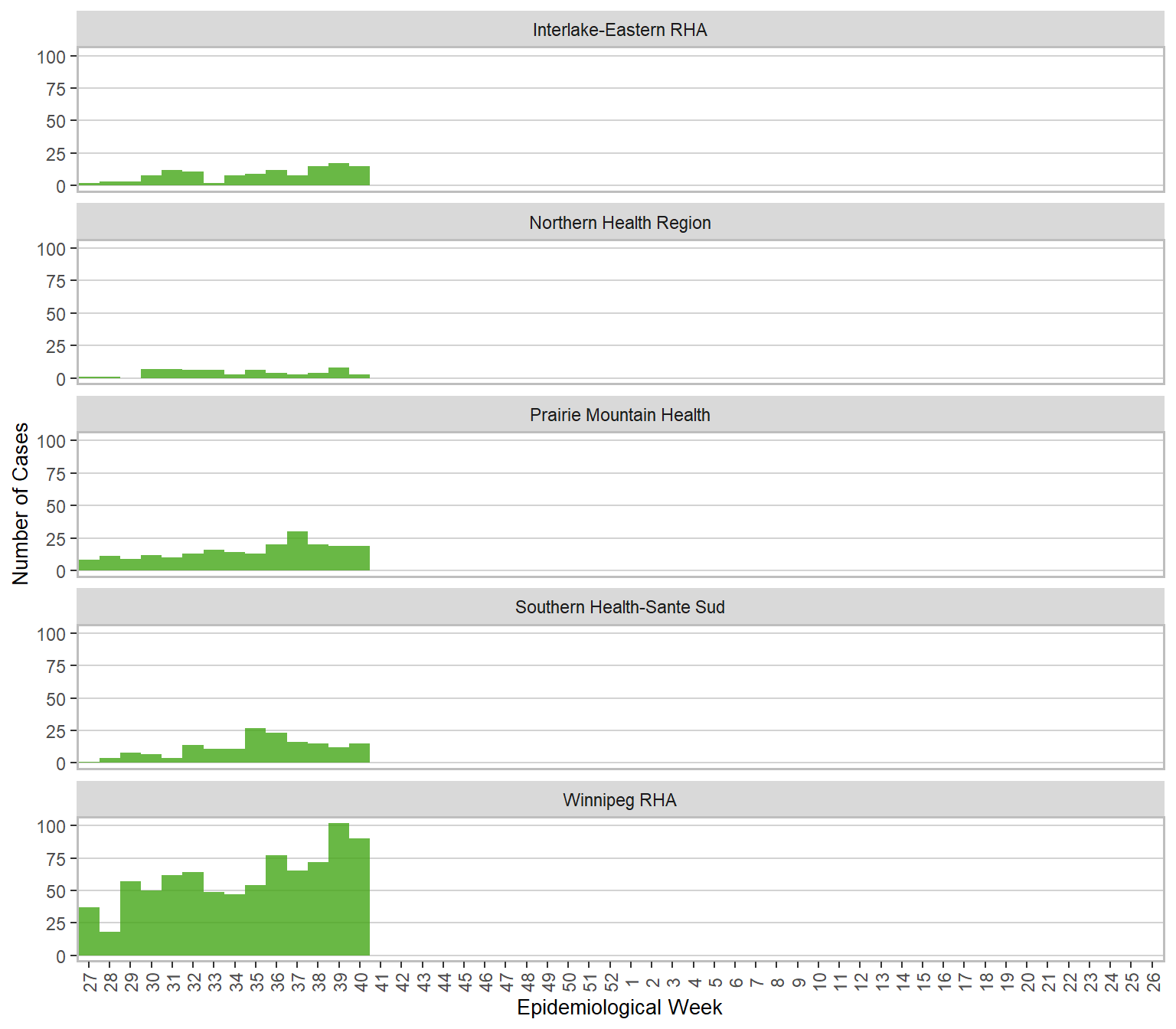
Task: Click the Number of Cases axis title
Action: pyautogui.click(x=21, y=503)
